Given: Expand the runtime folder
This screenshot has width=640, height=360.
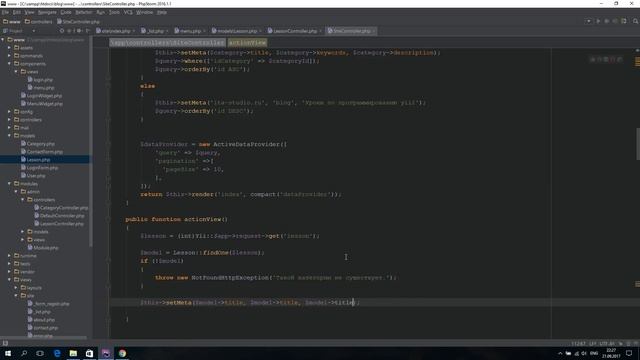Looking at the screenshot, I should coord(9,256).
